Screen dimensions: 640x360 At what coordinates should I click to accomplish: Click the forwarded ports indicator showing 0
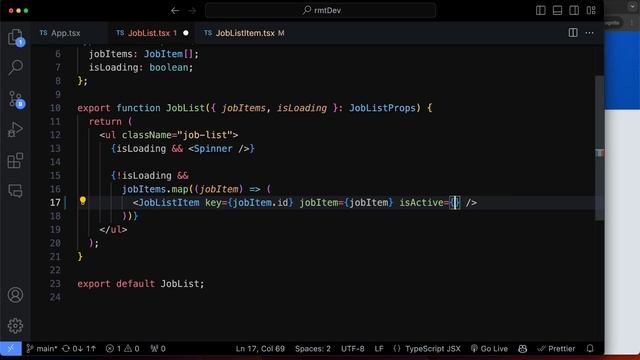[x=158, y=349]
